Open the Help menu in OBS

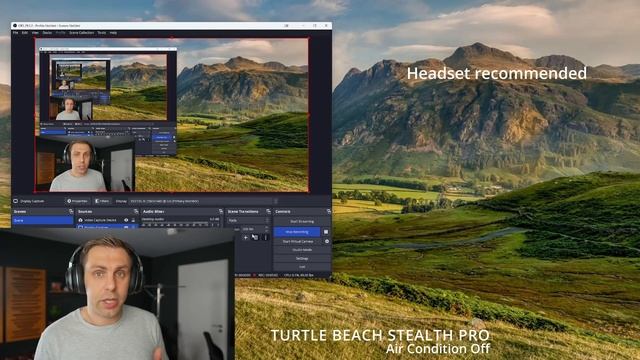tap(113, 33)
